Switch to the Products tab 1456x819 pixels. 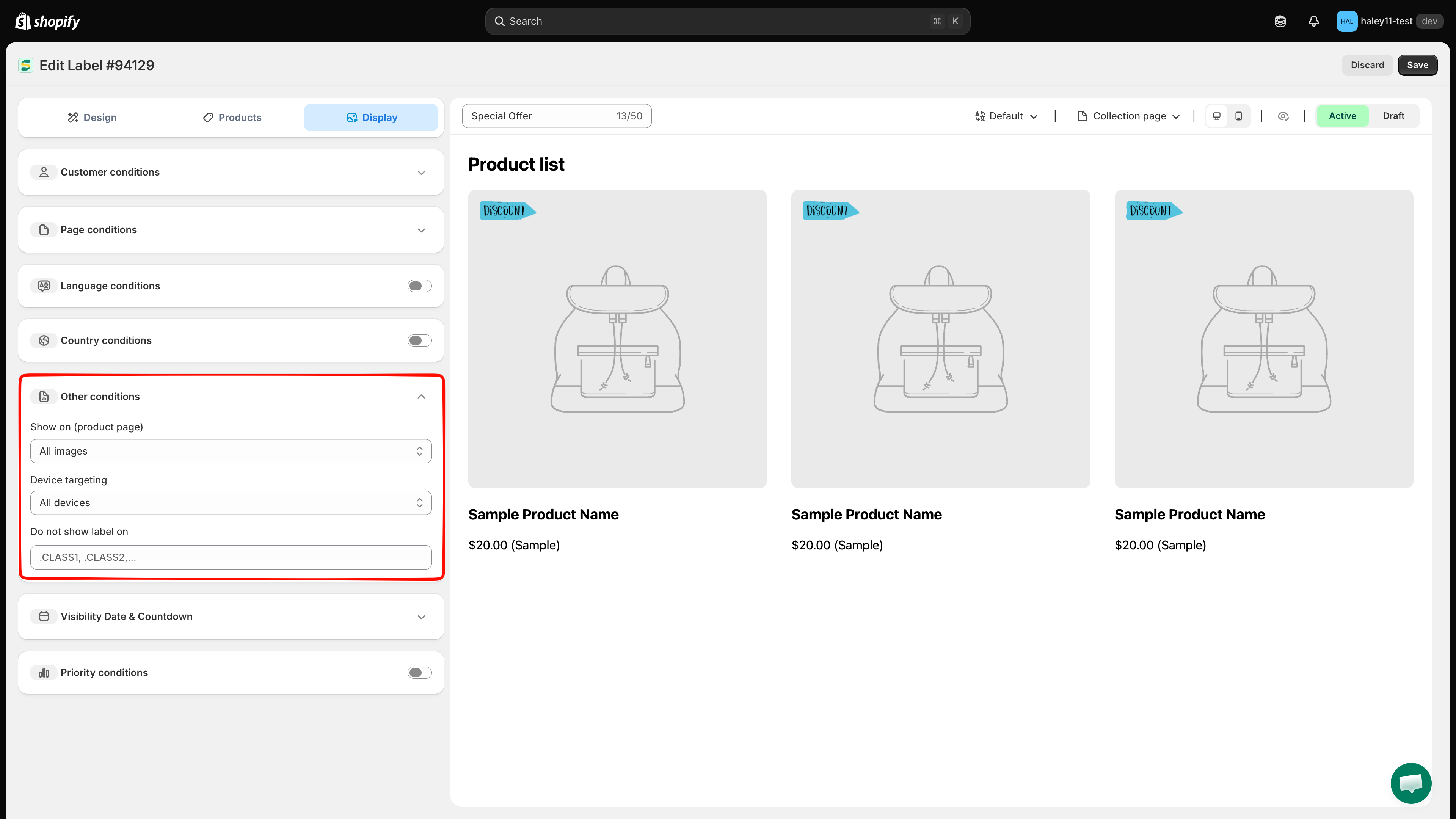[x=232, y=118]
